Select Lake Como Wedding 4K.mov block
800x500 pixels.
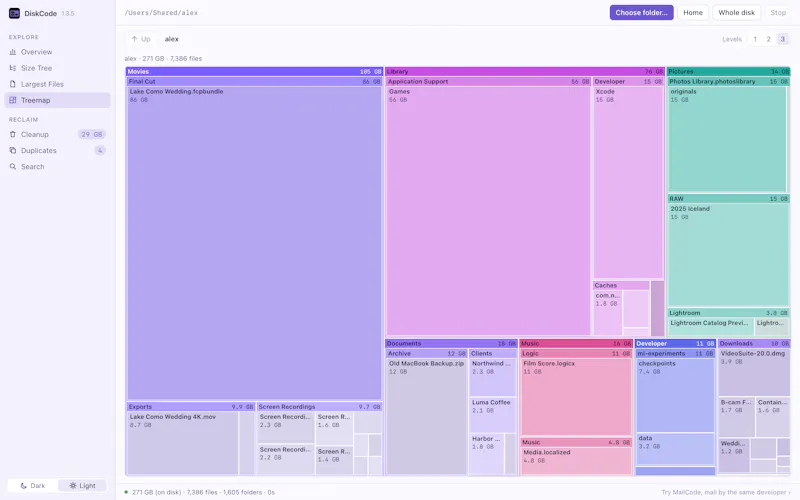click(183, 443)
